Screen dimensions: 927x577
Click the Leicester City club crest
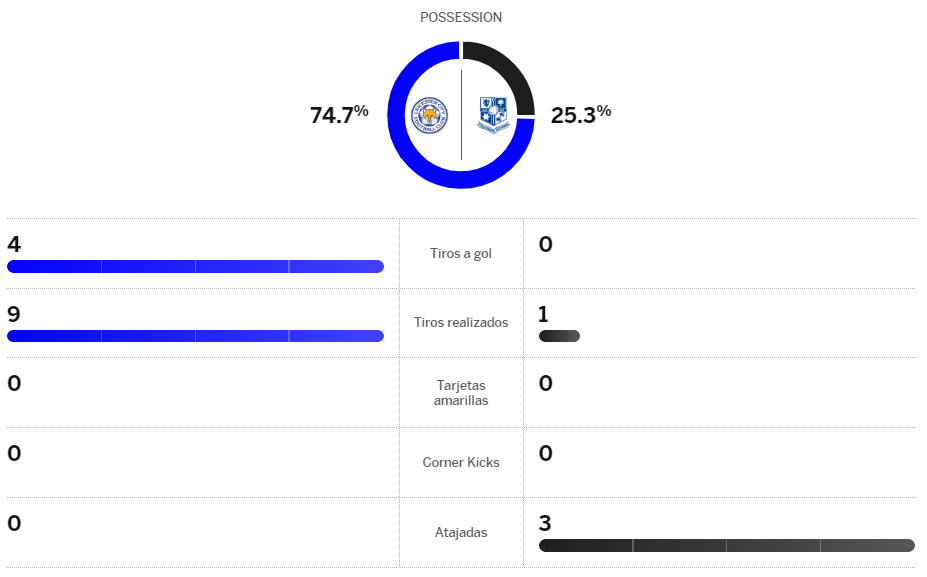431,115
